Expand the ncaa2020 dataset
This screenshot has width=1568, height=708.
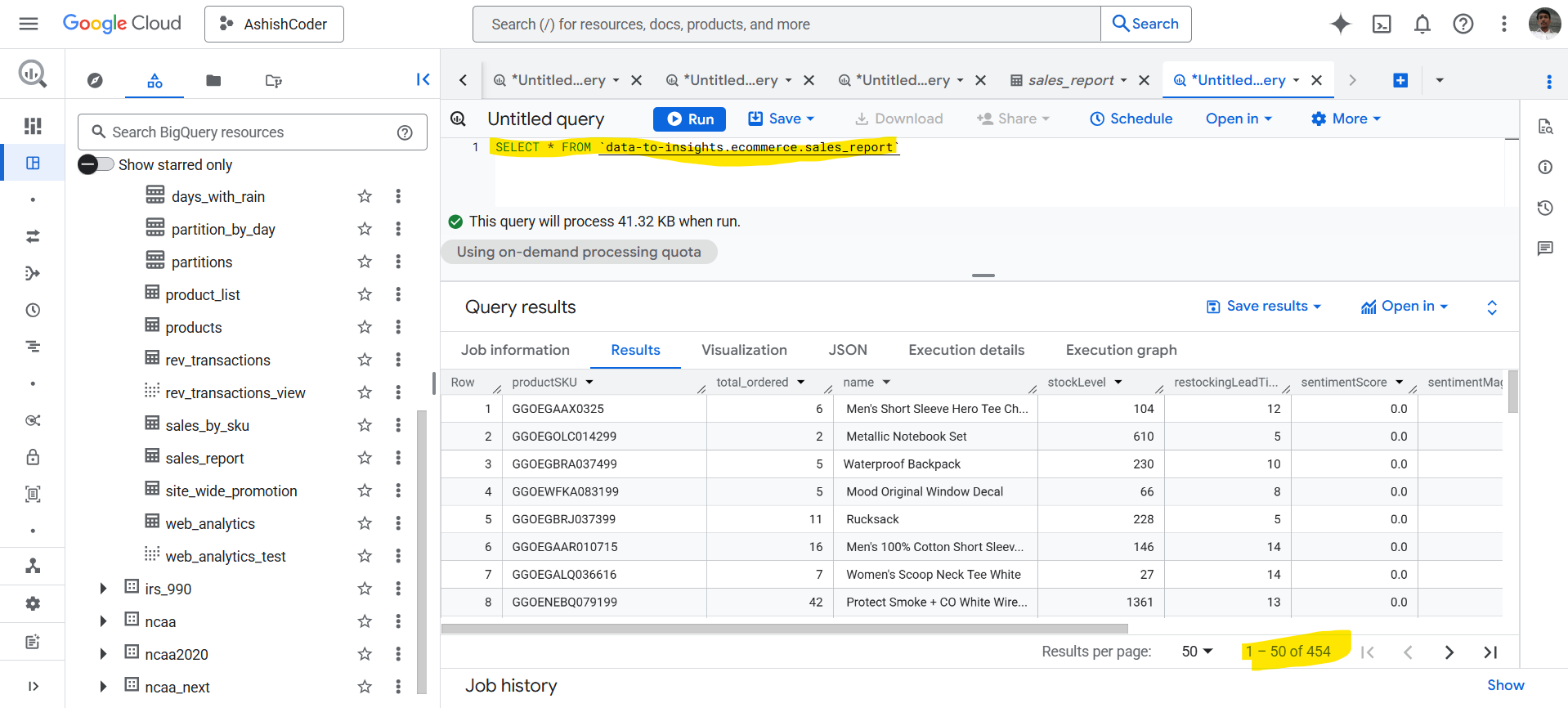click(x=103, y=654)
